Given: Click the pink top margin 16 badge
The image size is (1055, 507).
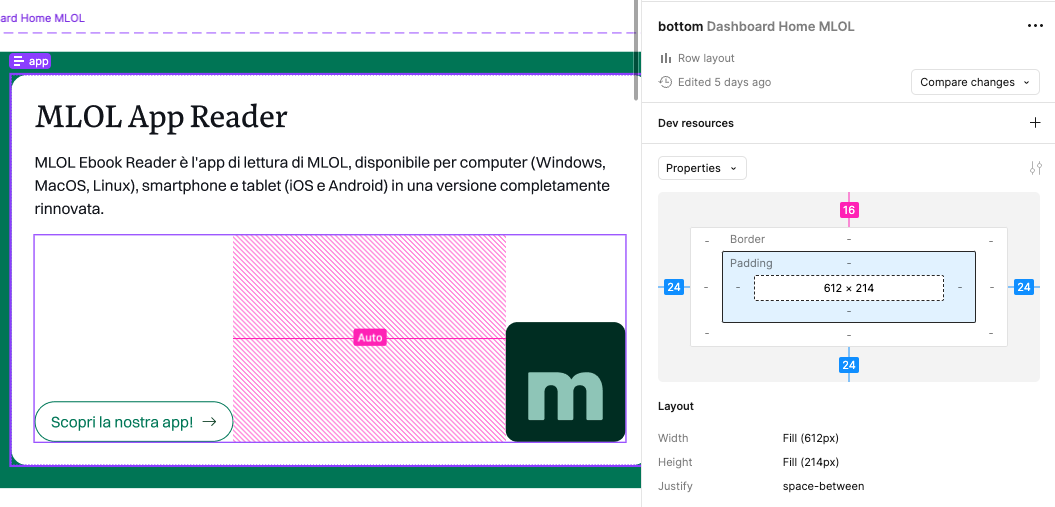Looking at the screenshot, I should click(849, 210).
